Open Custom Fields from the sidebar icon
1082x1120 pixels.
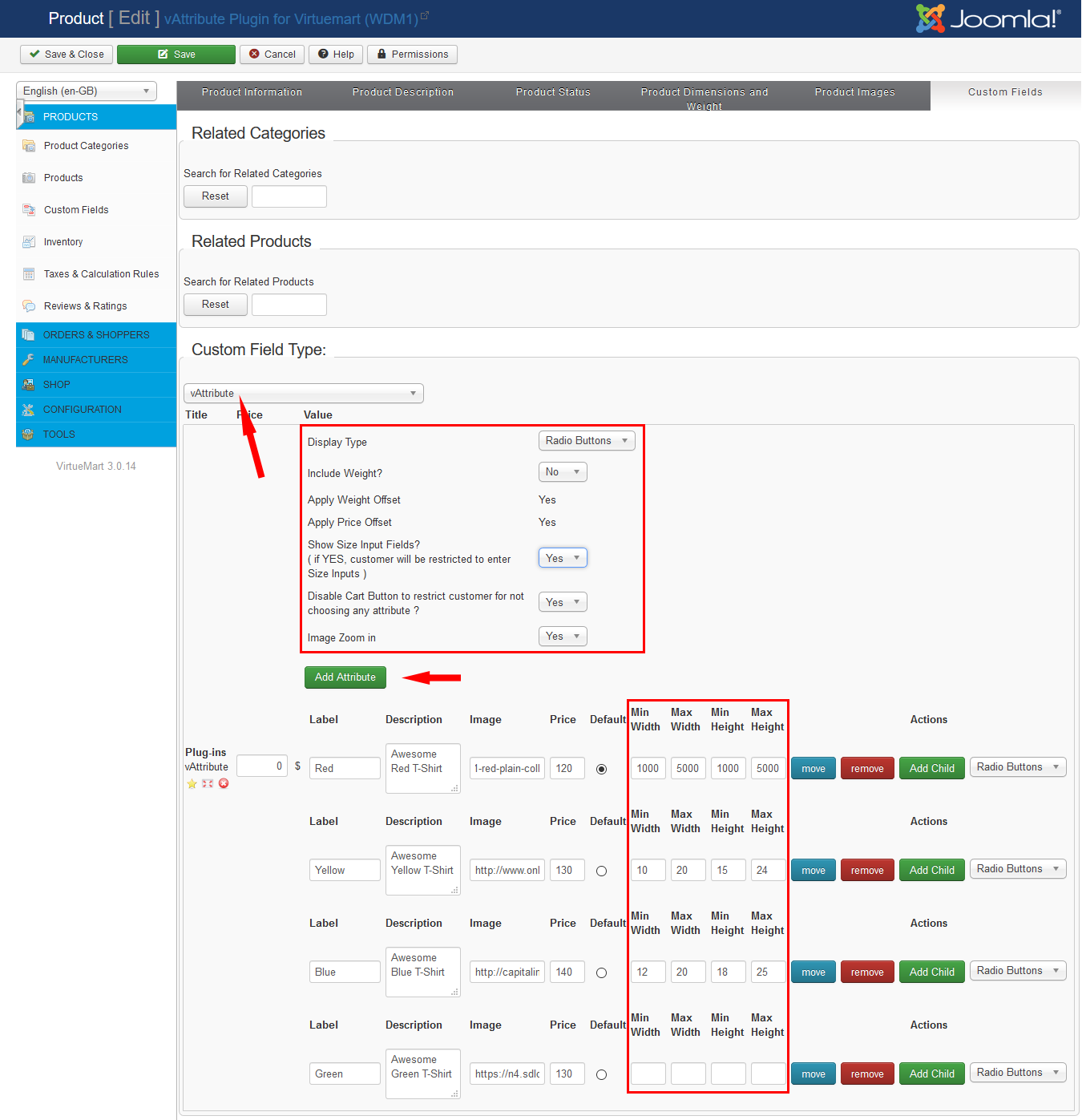point(29,210)
